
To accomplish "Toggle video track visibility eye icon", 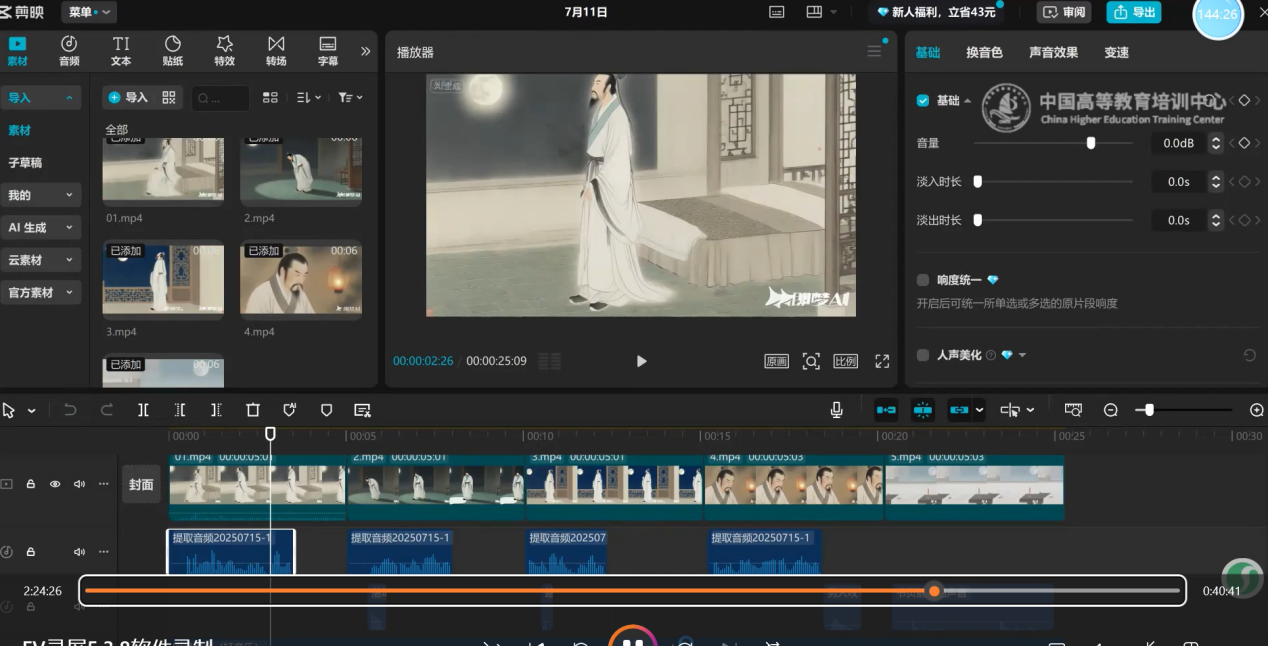I will (x=55, y=484).
